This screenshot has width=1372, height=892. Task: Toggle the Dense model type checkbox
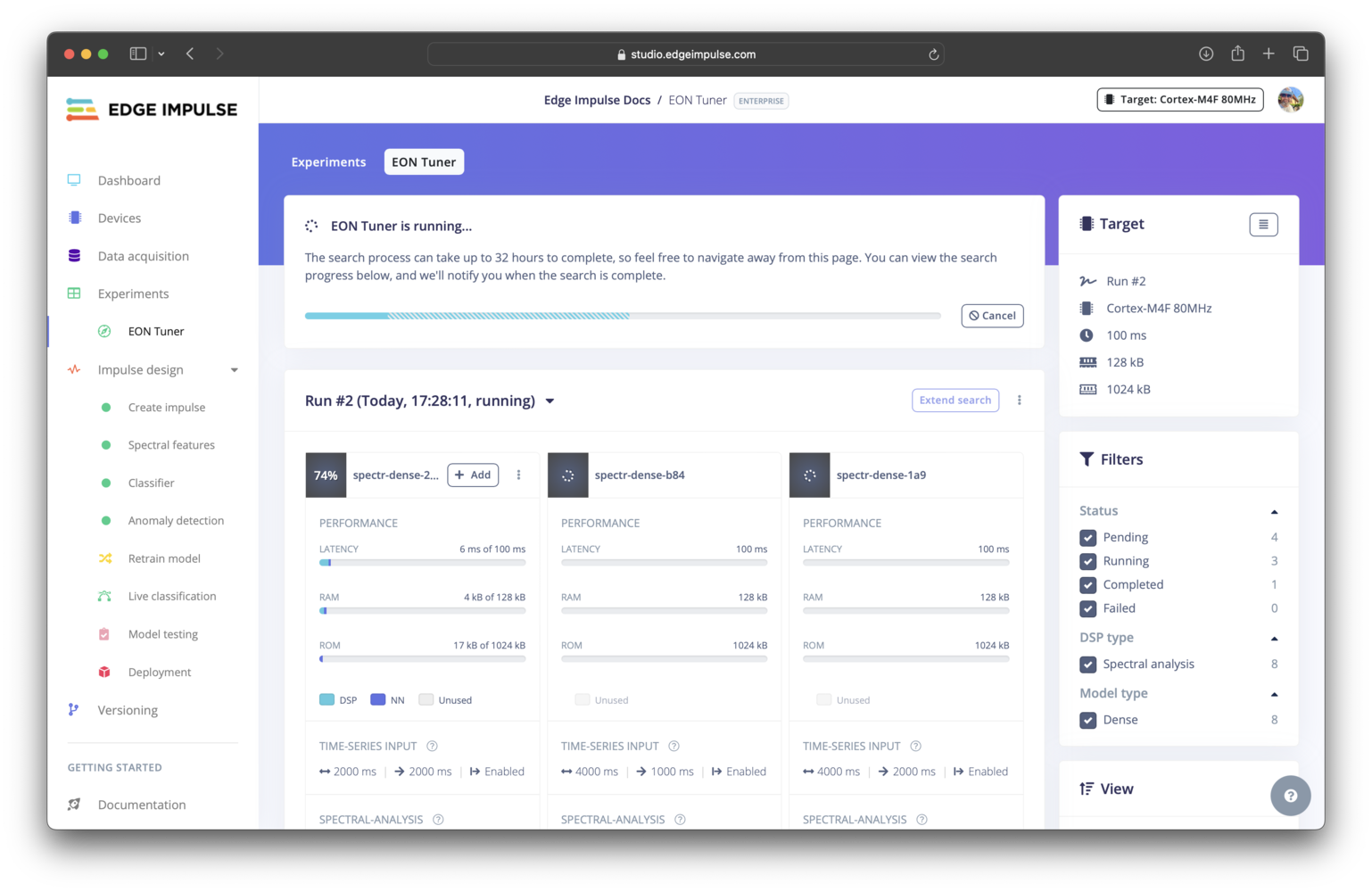pos(1087,720)
